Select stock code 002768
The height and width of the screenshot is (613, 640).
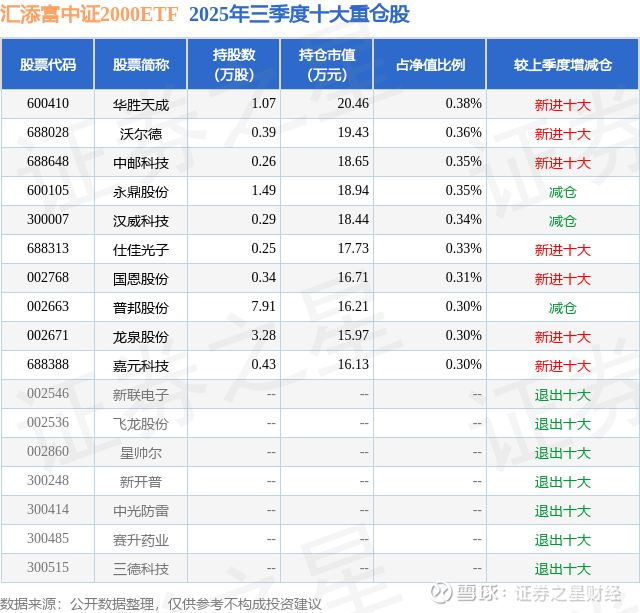coord(48,278)
